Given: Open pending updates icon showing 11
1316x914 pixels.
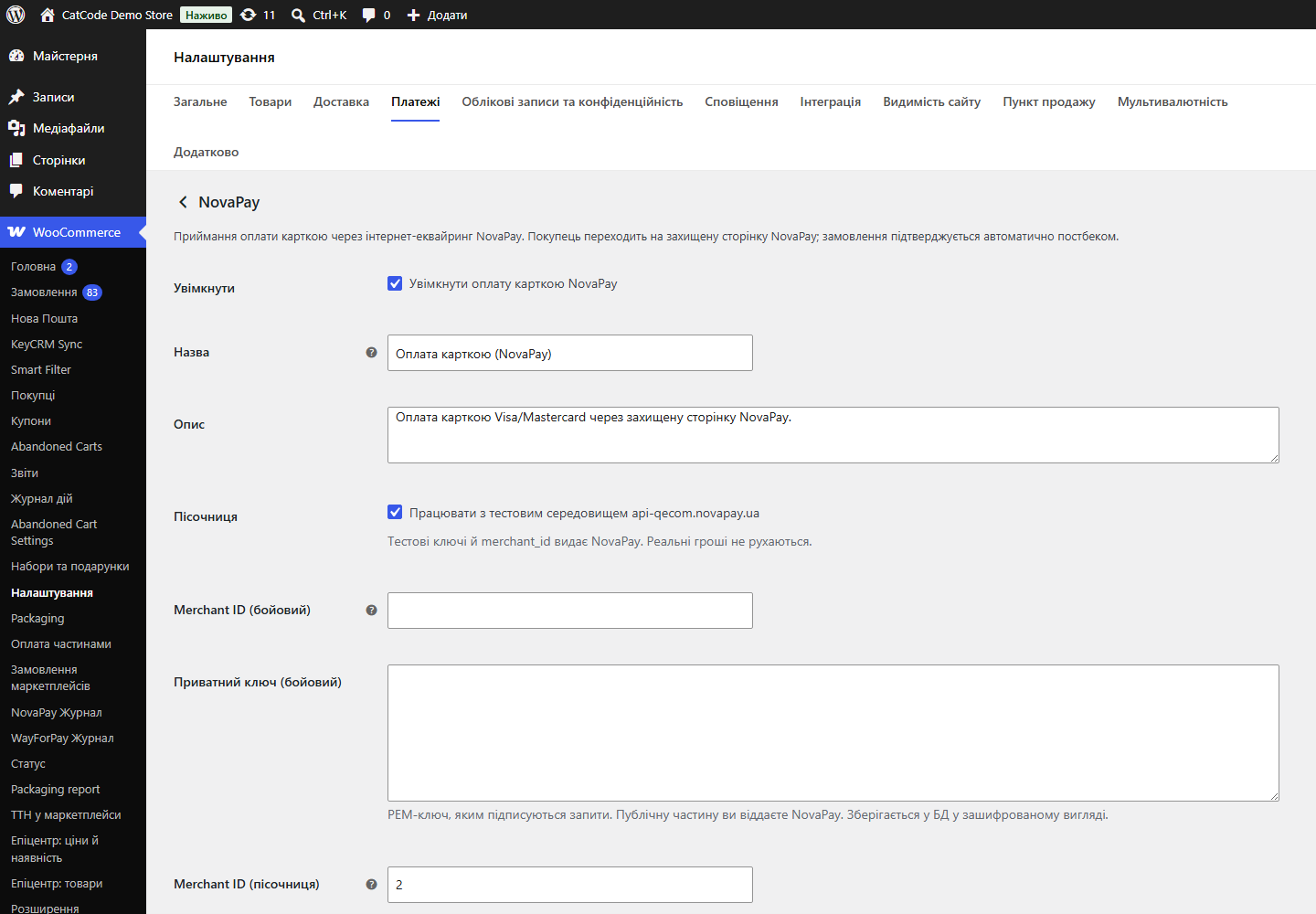Looking at the screenshot, I should [x=248, y=15].
